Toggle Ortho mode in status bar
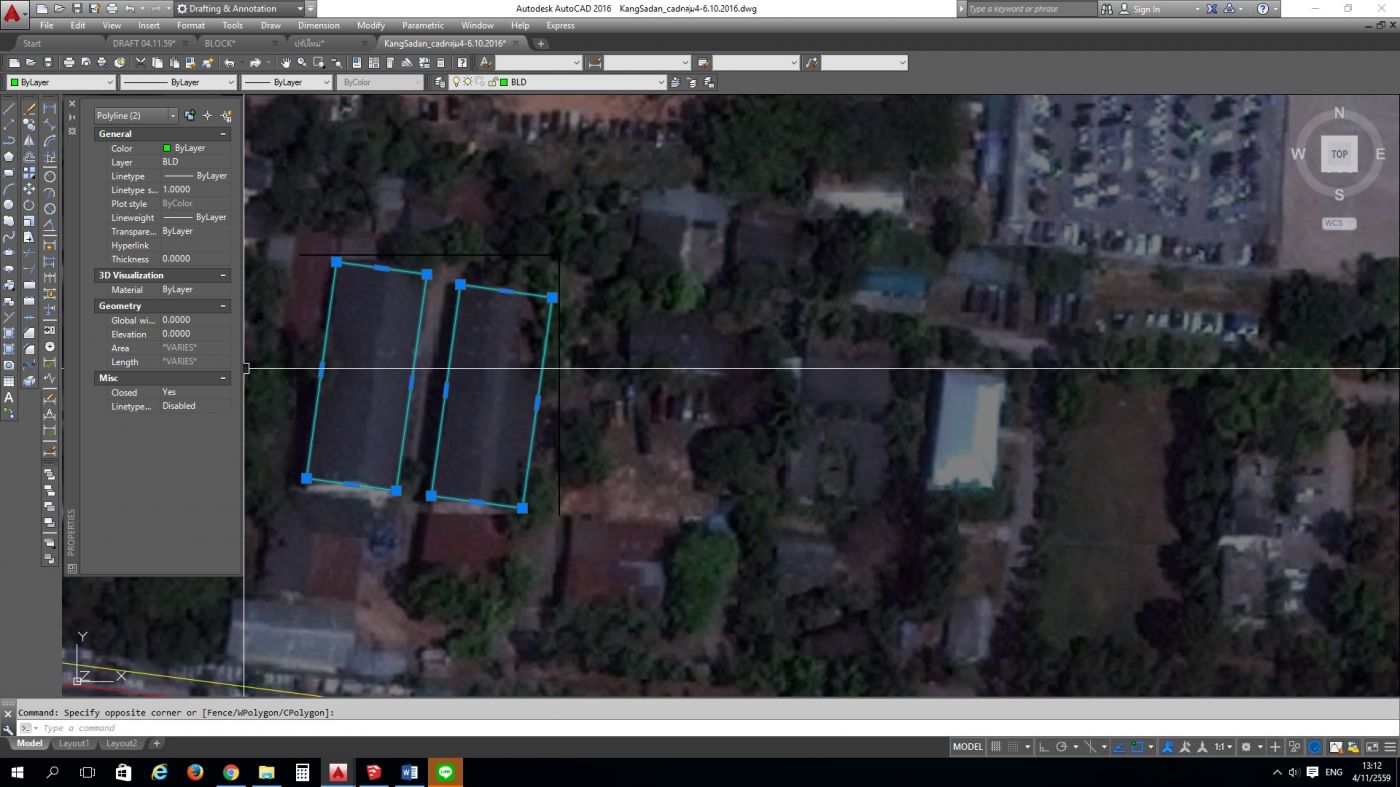1400x787 pixels. pos(1043,747)
